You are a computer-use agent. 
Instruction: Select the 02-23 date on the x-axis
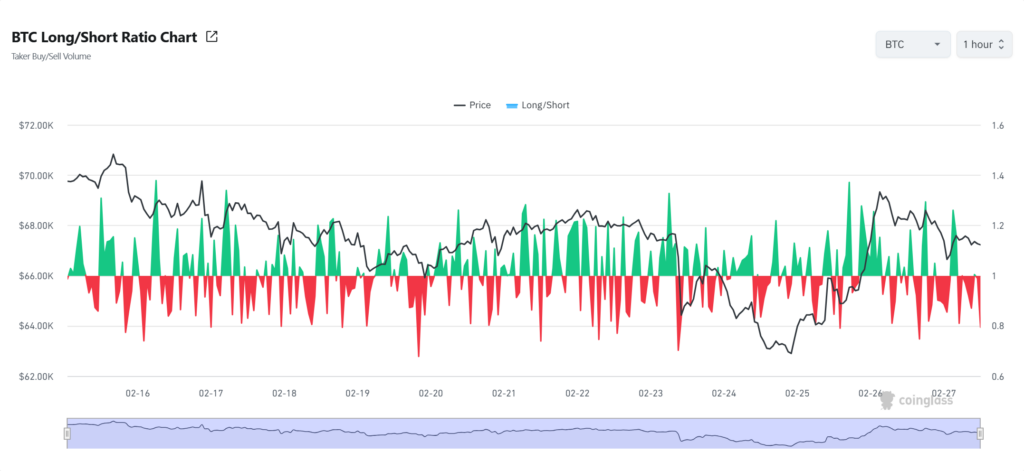(x=651, y=394)
